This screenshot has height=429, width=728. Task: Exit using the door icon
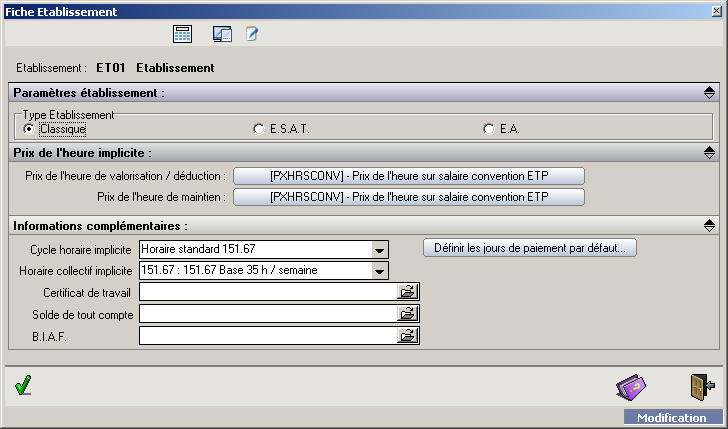(x=701, y=386)
